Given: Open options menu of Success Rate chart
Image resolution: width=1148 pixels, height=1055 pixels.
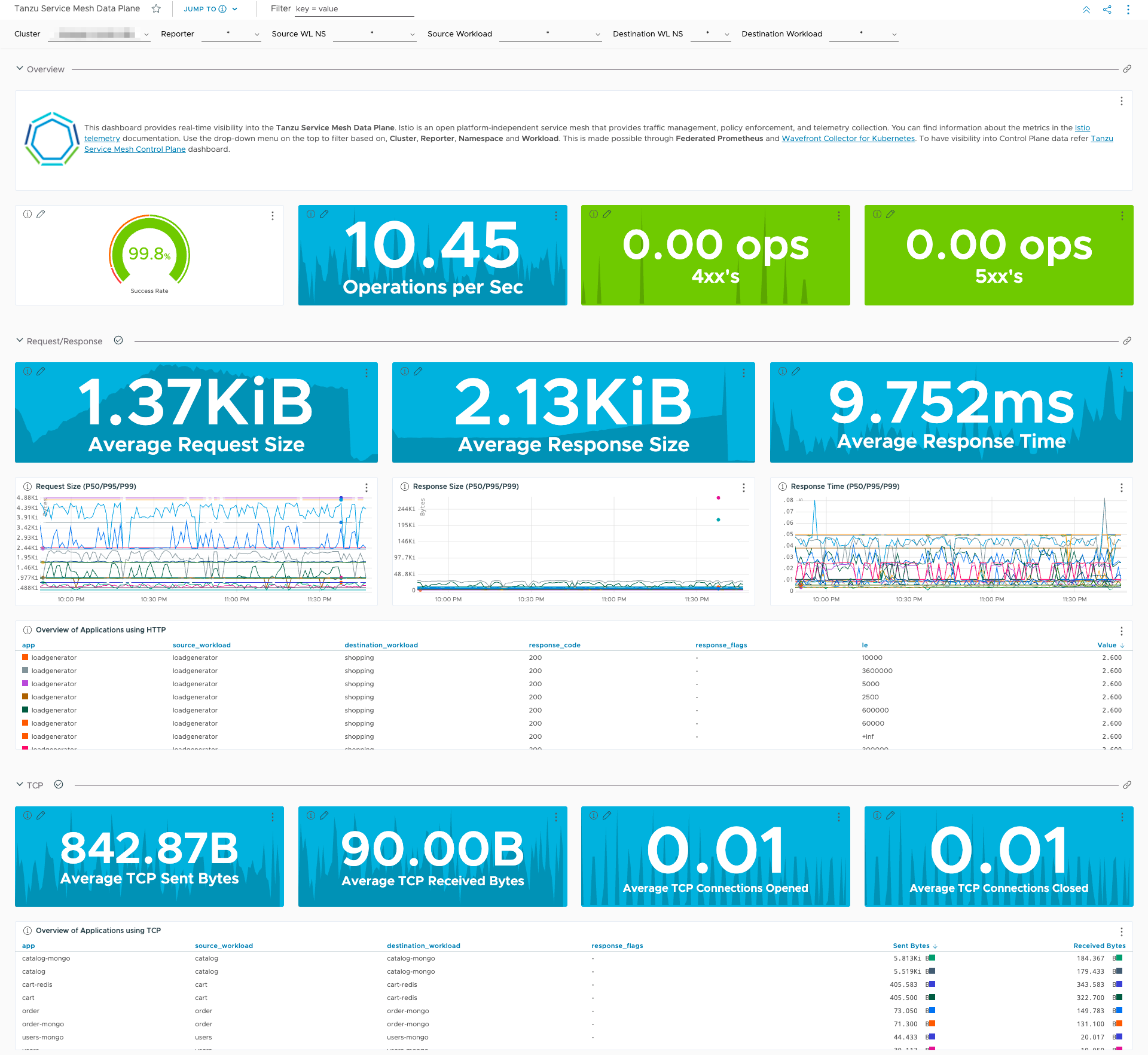Looking at the screenshot, I should [273, 216].
